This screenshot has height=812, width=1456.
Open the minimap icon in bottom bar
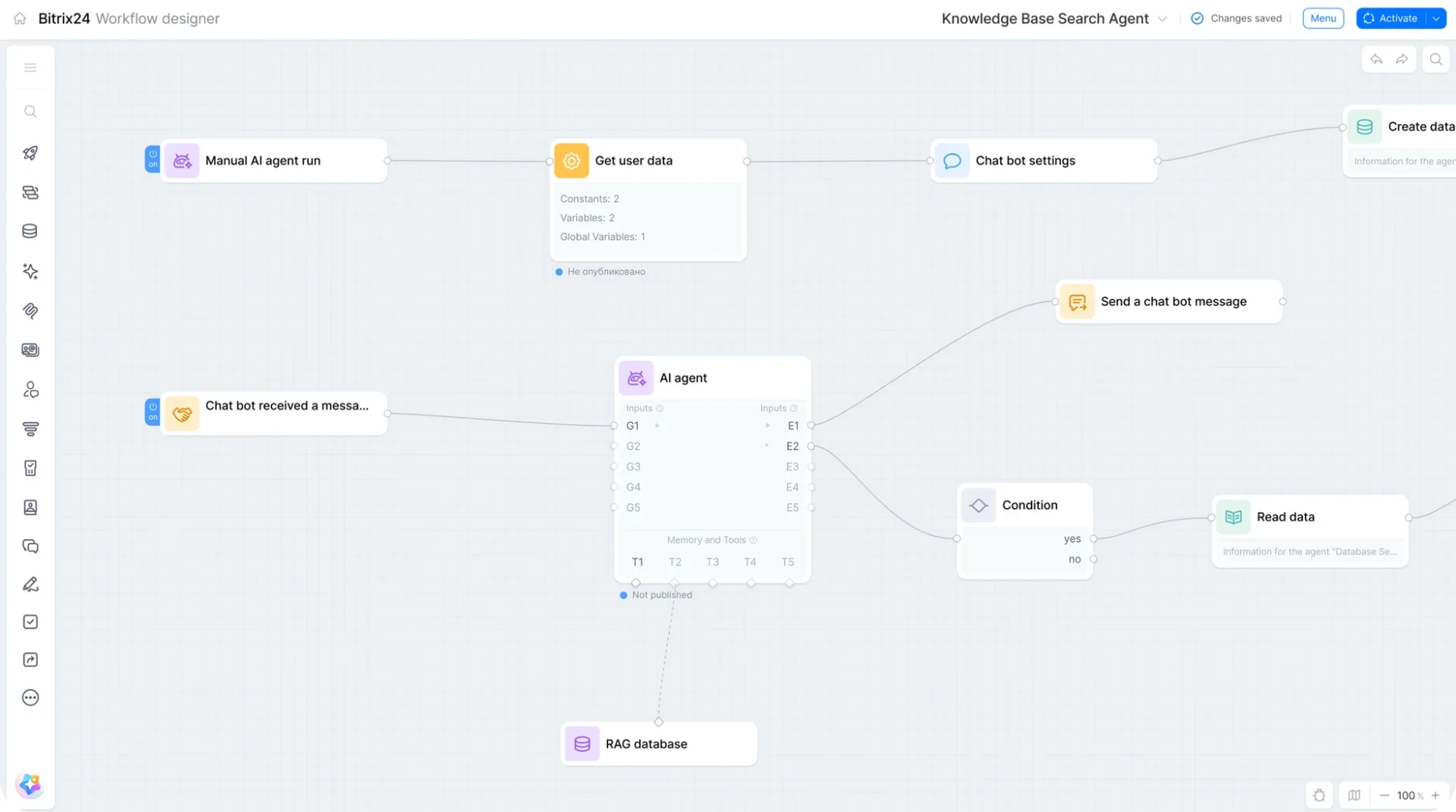[x=1354, y=795]
